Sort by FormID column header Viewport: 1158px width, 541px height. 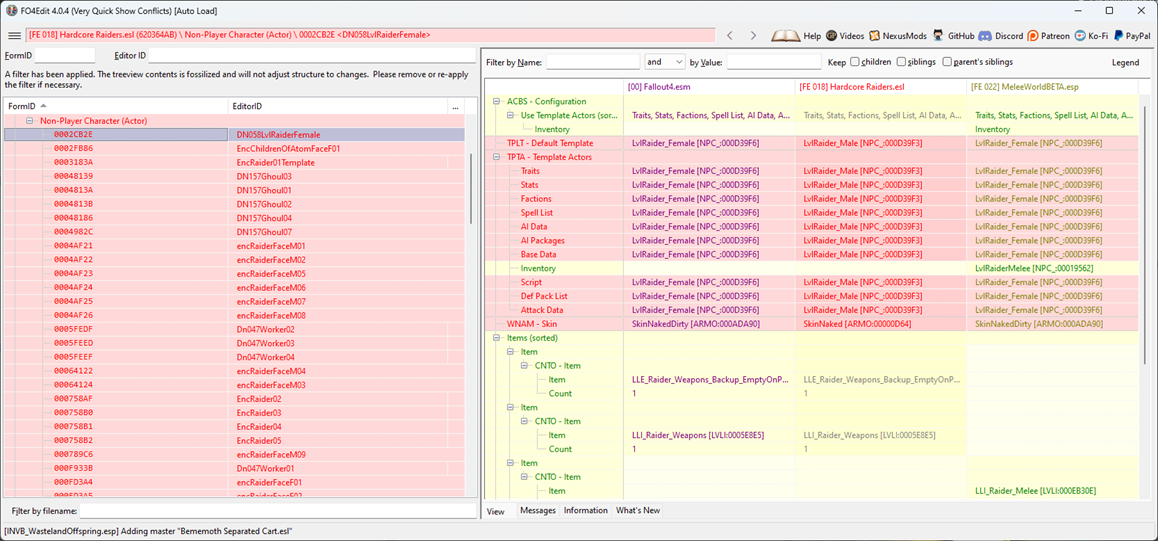[116, 107]
